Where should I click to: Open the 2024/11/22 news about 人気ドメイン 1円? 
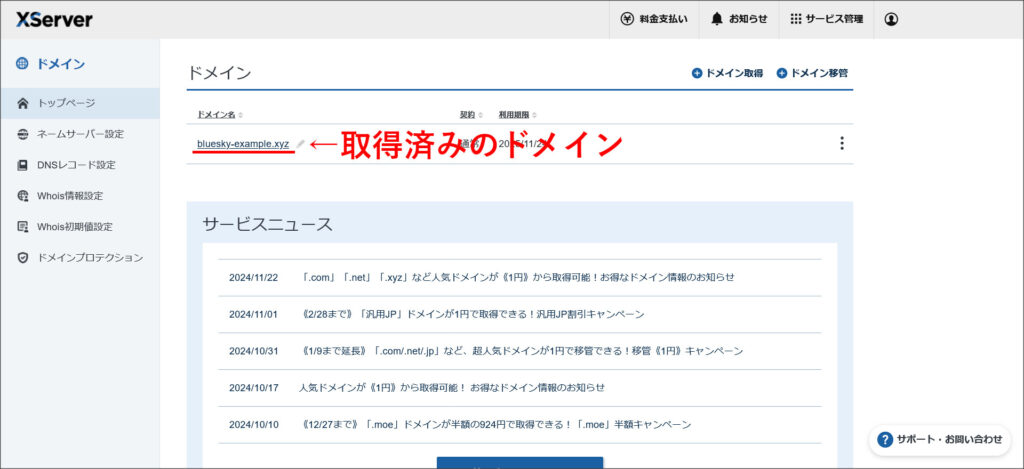point(519,277)
